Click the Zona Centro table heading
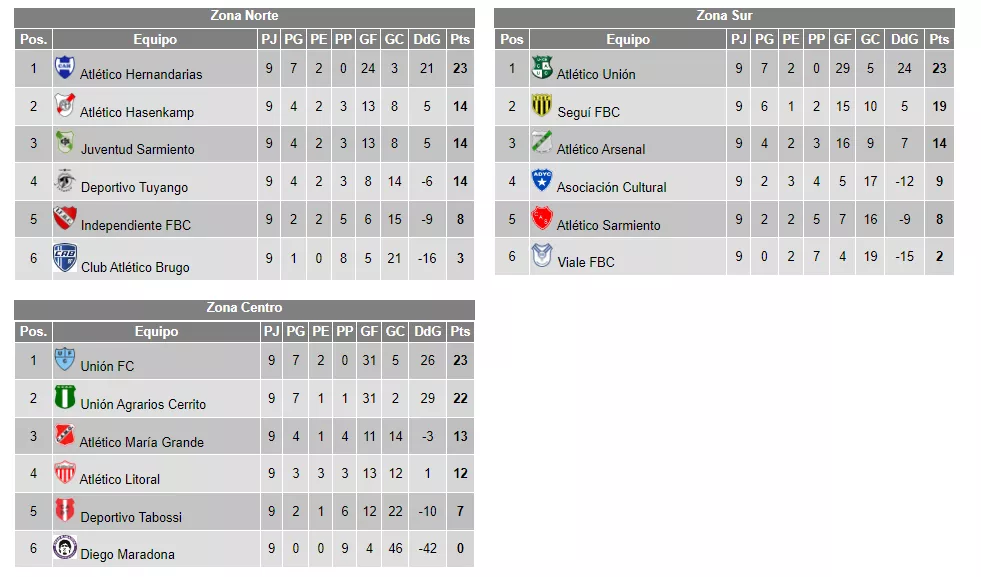 tap(244, 308)
